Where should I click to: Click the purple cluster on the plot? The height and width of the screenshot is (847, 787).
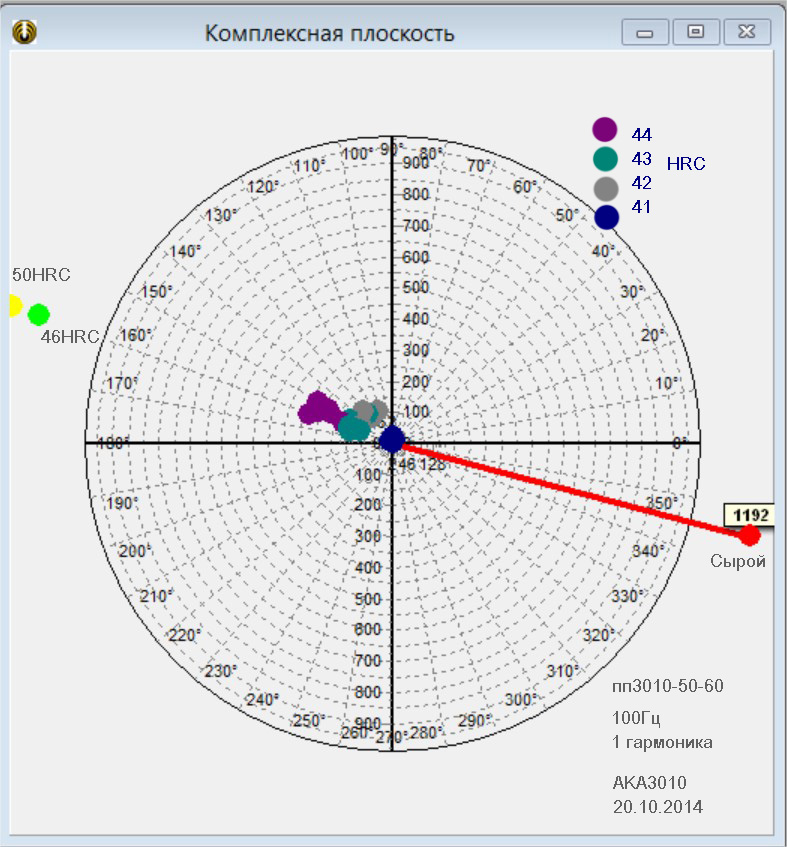[321, 409]
